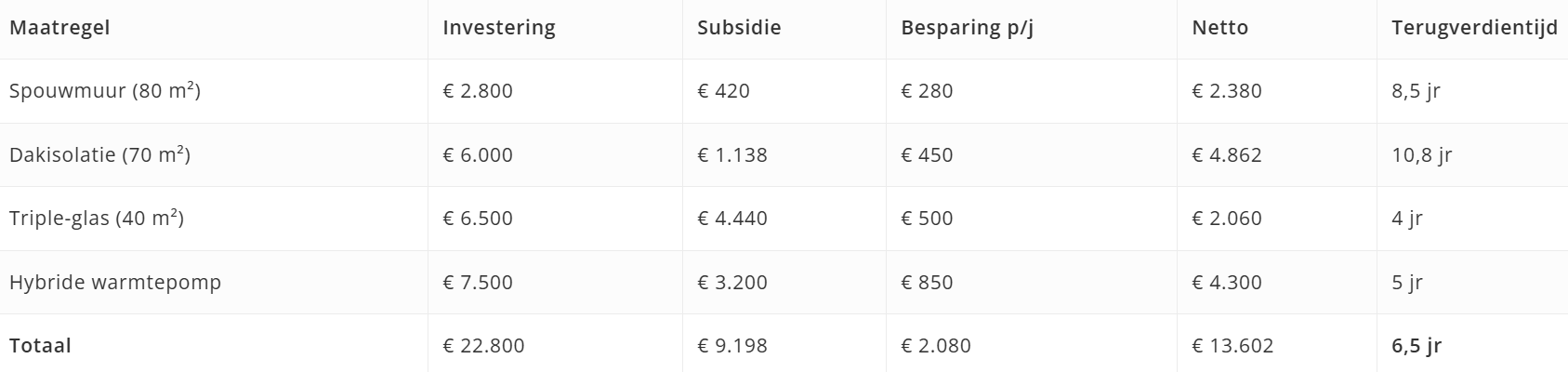This screenshot has width=1568, height=372.
Task: Click the Investering column header
Action: 499,28
